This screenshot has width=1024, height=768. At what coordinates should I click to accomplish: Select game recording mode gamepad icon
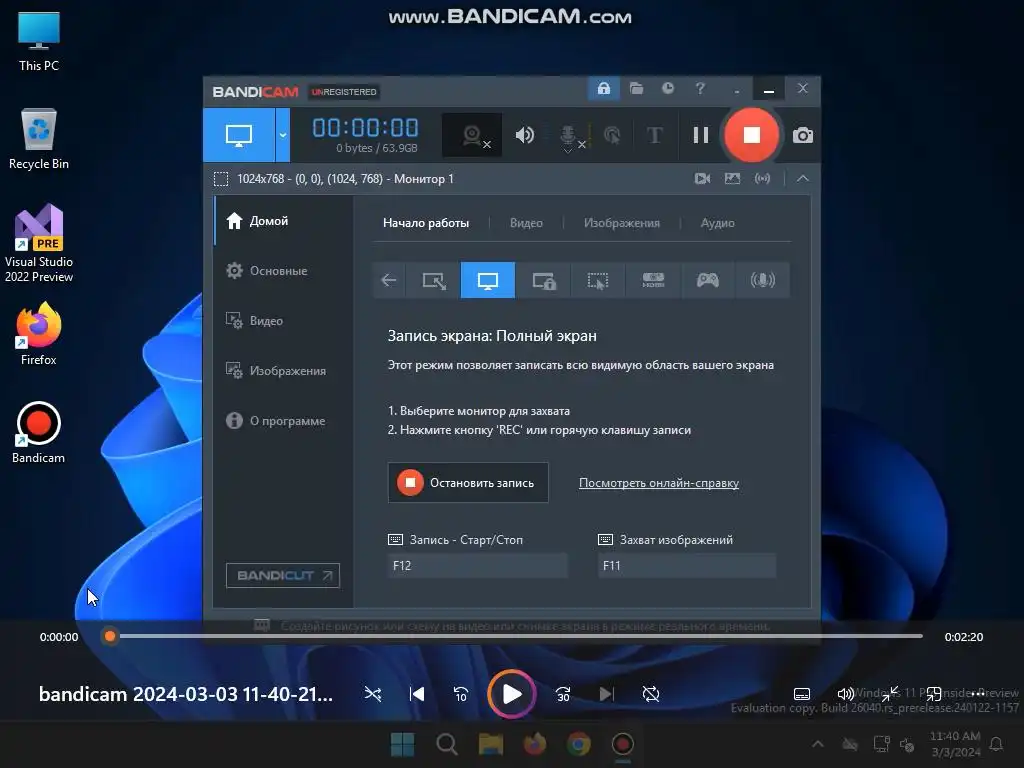(707, 280)
